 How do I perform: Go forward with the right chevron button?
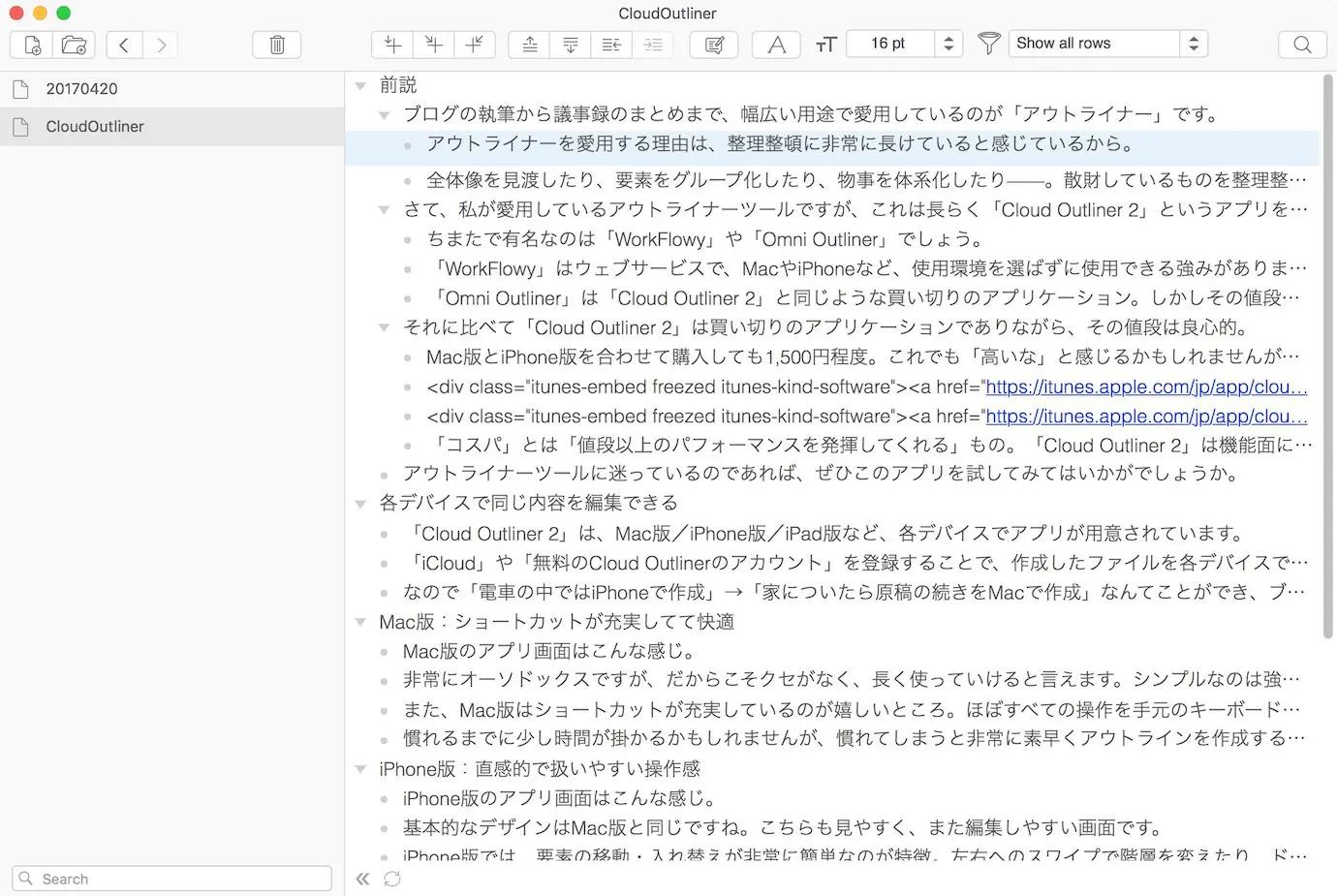click(x=161, y=45)
